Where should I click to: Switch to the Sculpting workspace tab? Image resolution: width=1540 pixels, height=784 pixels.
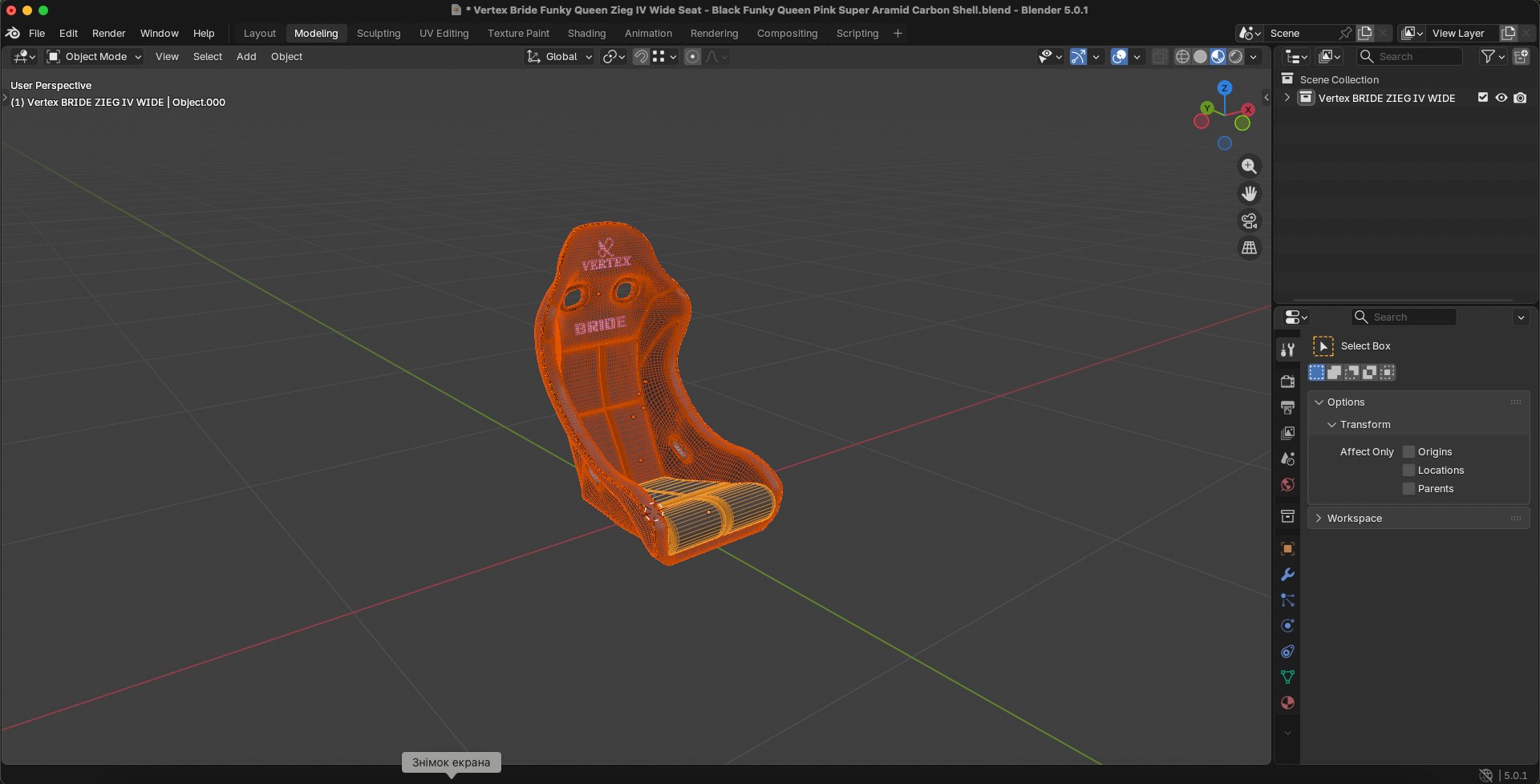pos(379,33)
